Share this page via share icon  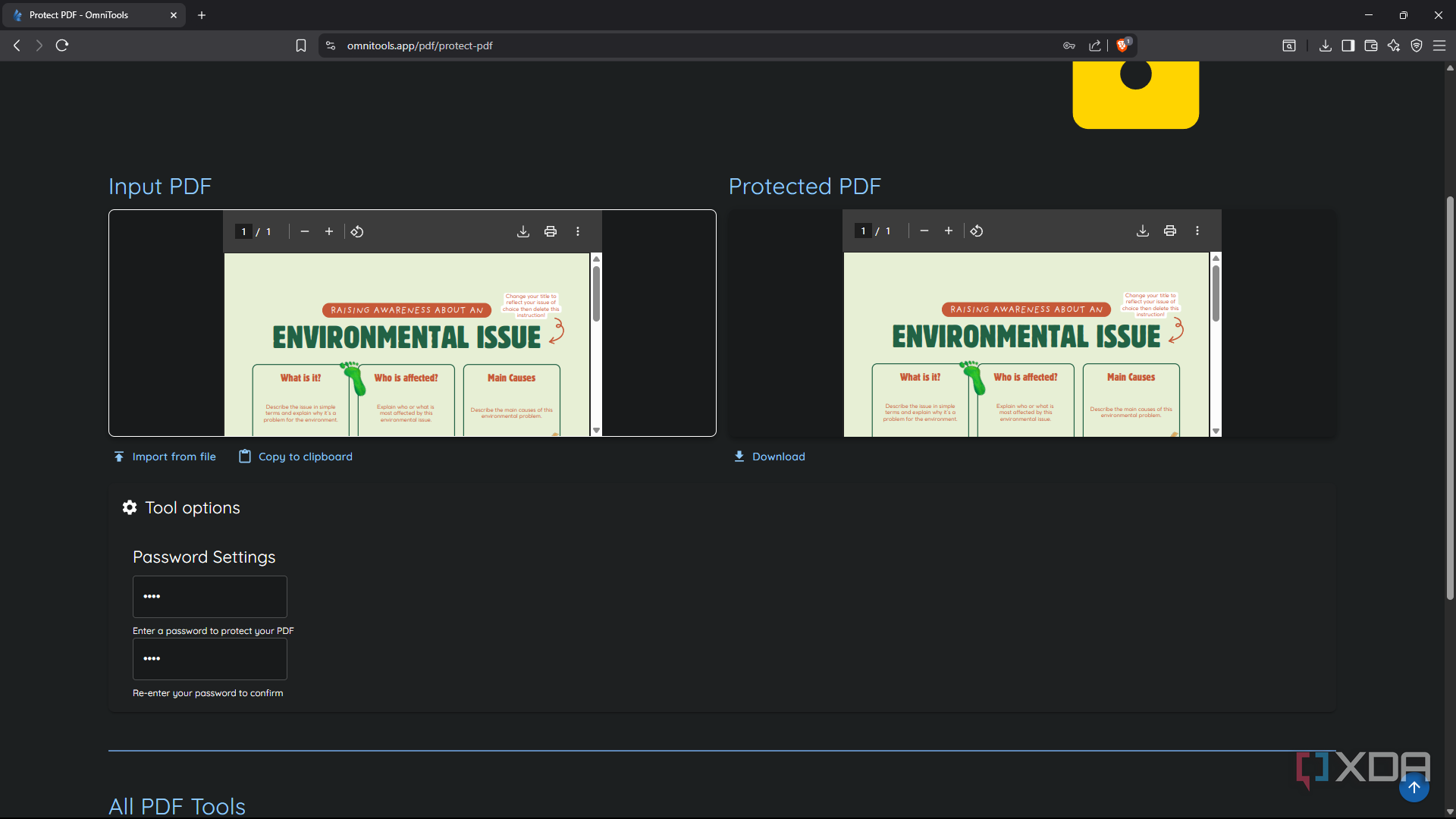[1095, 45]
